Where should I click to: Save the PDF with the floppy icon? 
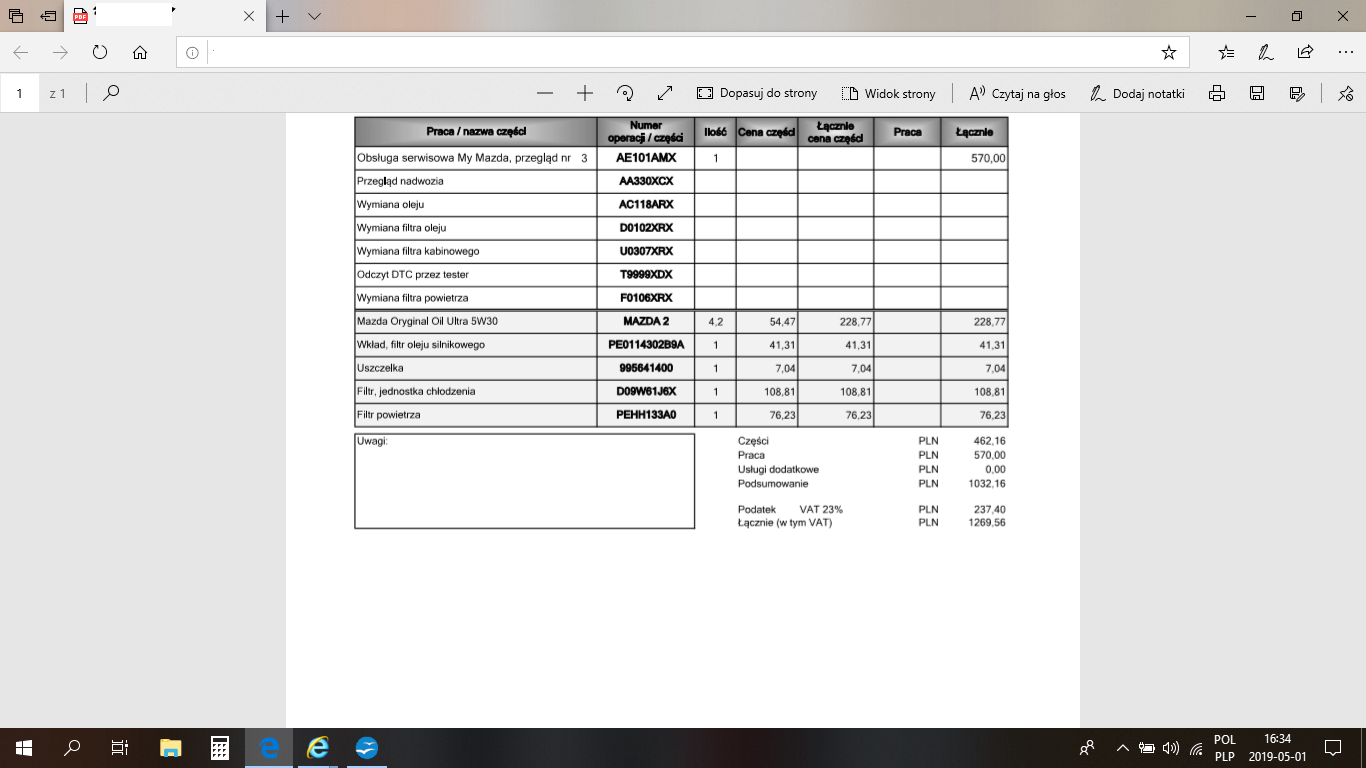tap(1257, 93)
